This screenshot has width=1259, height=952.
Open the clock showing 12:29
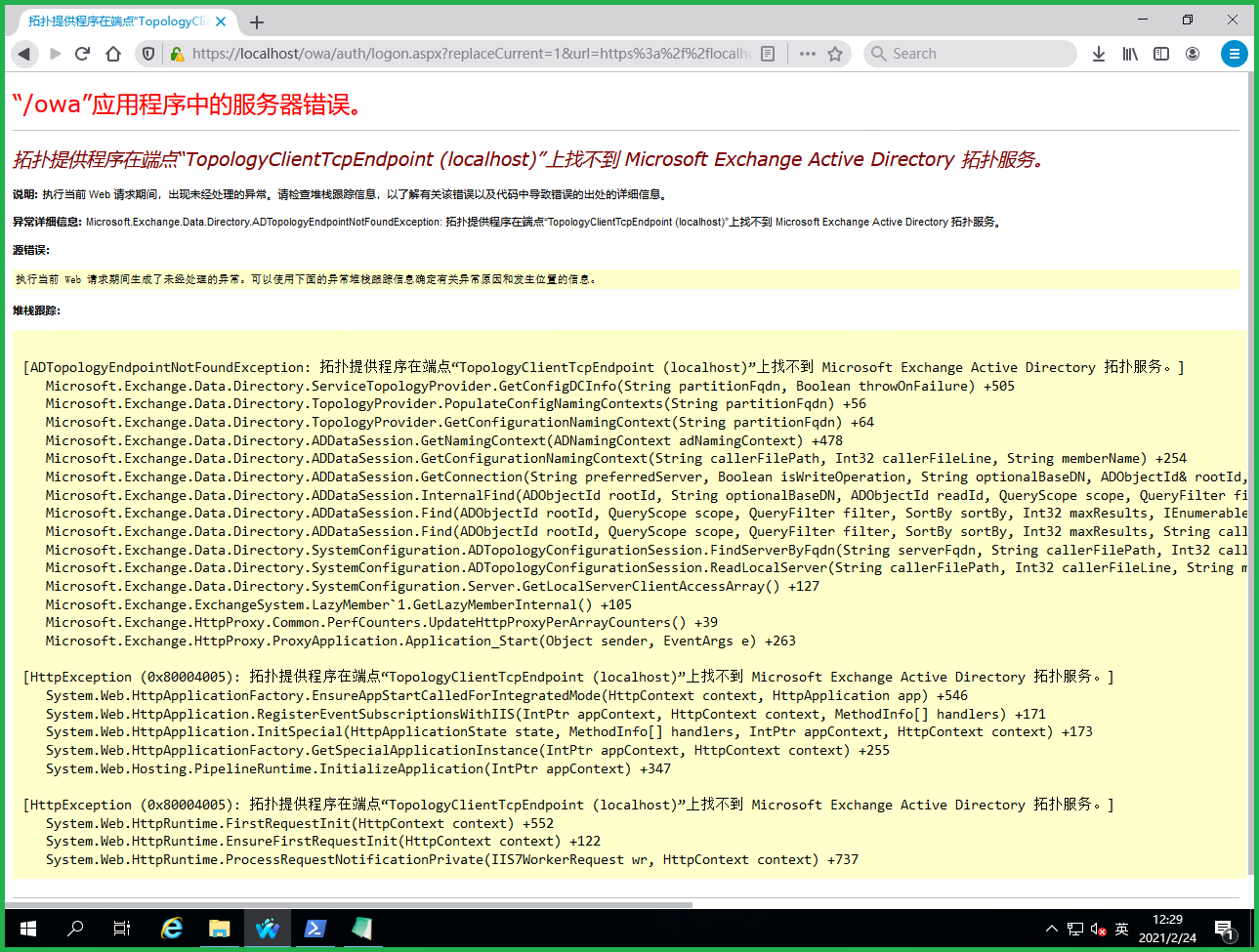coord(1167,929)
